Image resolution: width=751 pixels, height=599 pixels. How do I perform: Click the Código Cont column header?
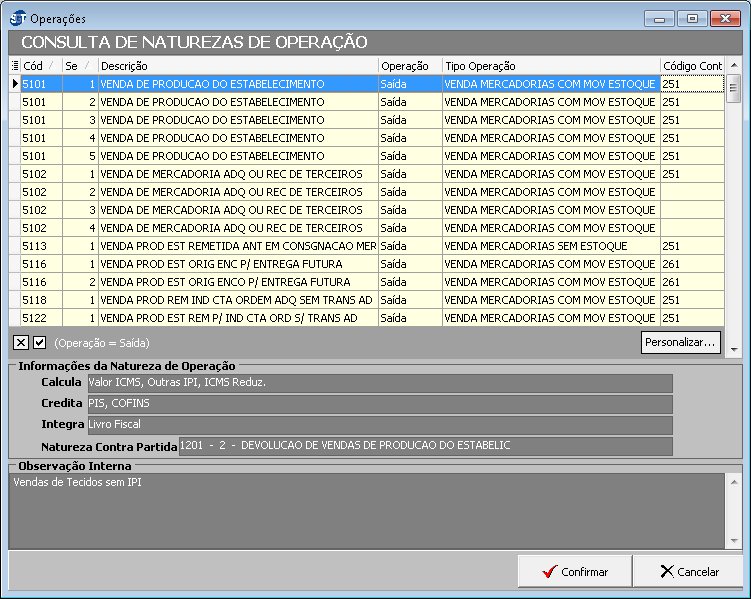point(691,66)
